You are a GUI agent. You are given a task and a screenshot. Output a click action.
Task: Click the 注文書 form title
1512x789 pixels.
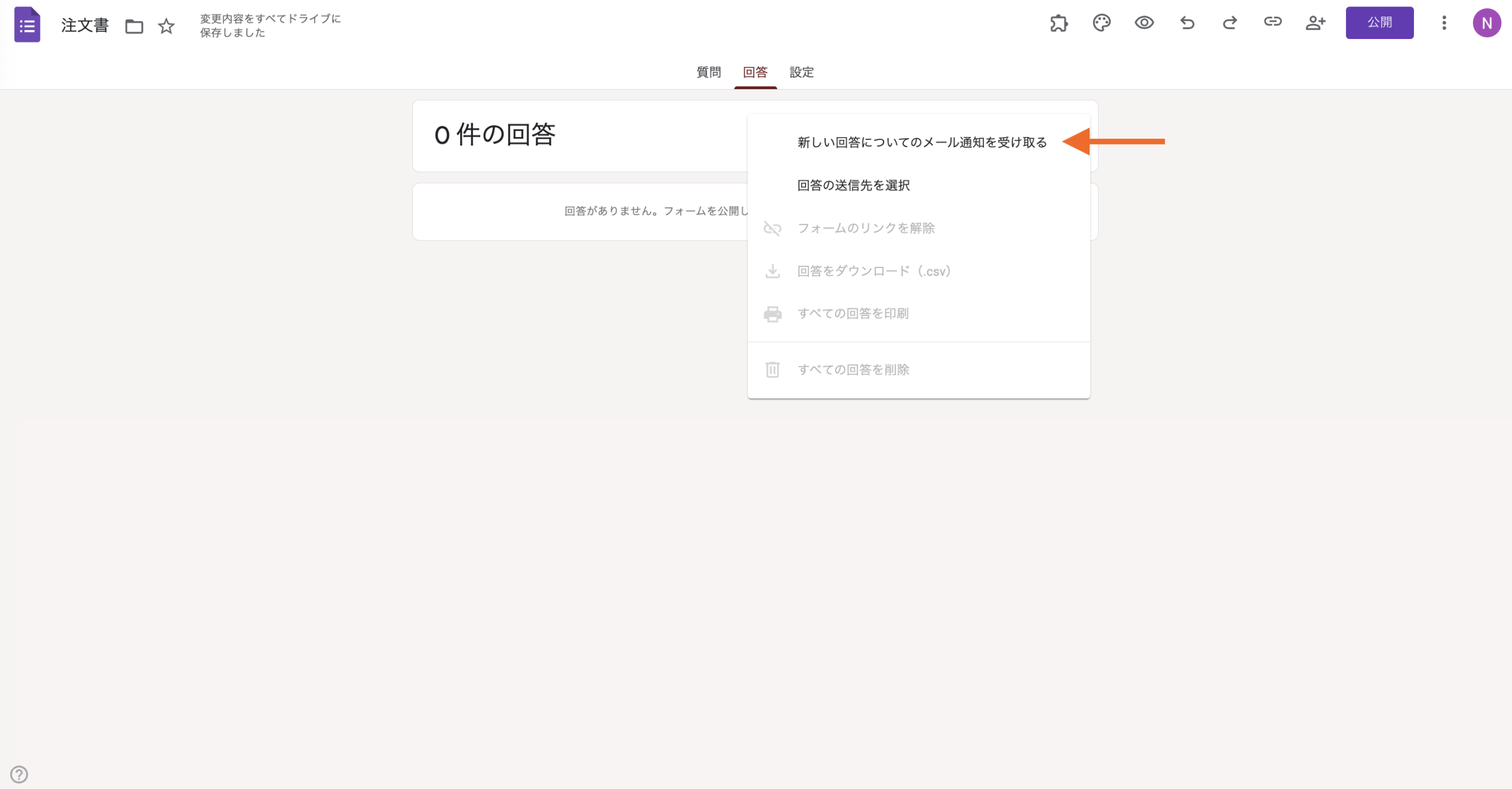point(85,25)
